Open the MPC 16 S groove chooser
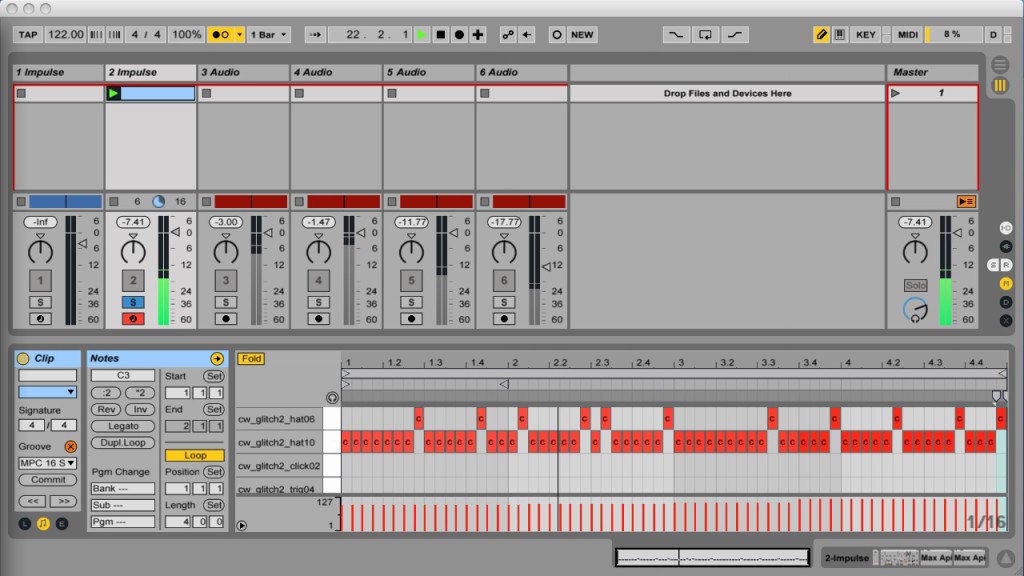Viewport: 1024px width, 576px height. (x=47, y=463)
